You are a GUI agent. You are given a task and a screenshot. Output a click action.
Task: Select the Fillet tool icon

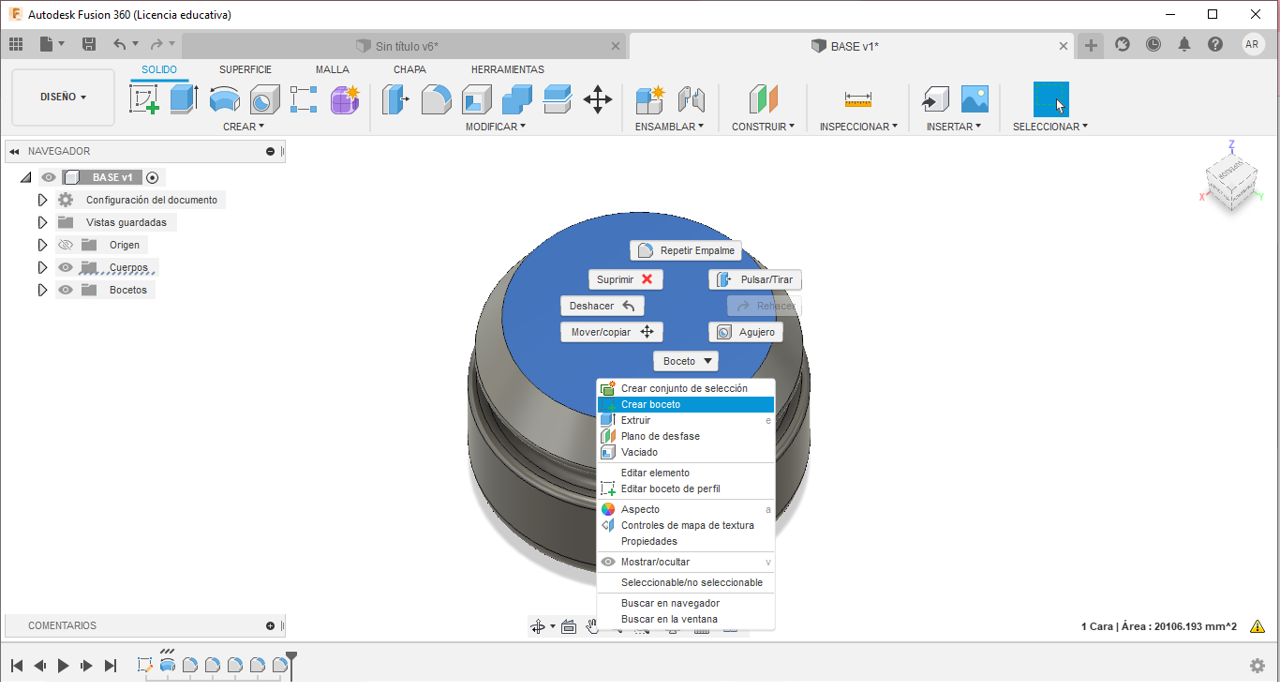click(436, 99)
